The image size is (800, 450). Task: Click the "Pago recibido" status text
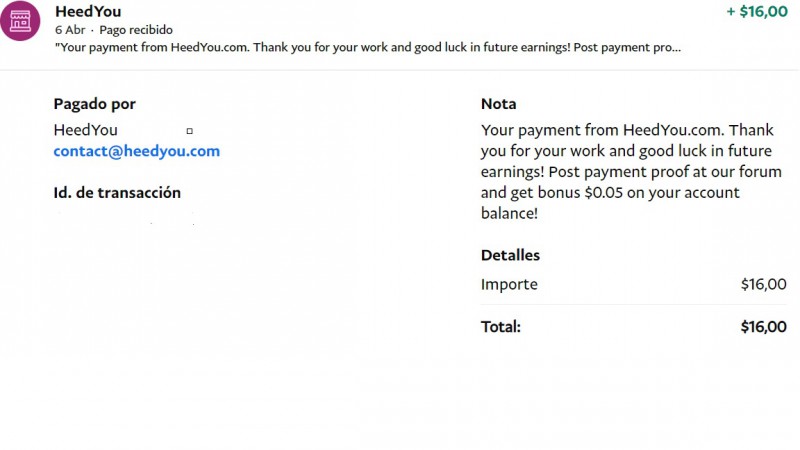tap(136, 30)
